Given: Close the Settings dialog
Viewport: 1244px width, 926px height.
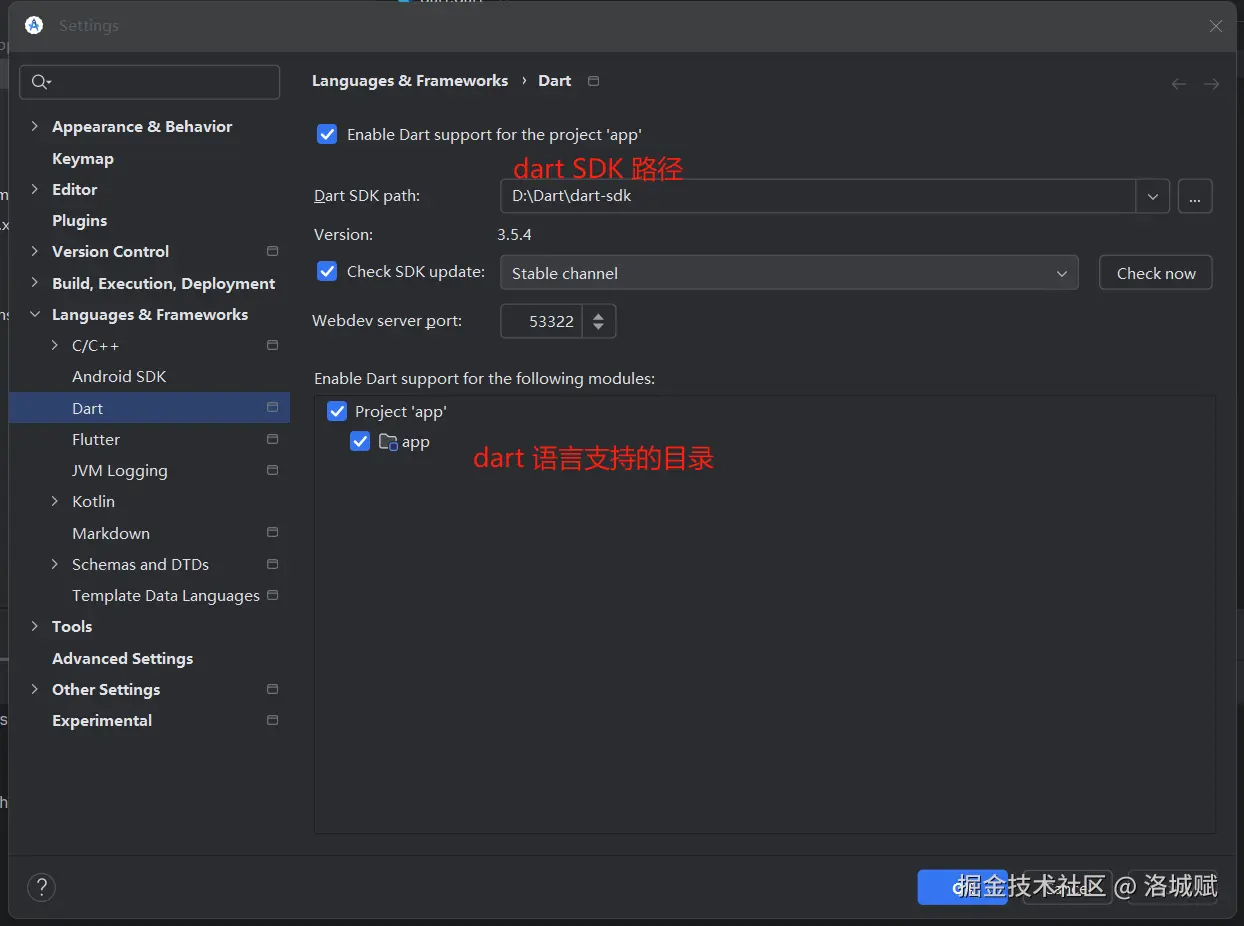Looking at the screenshot, I should tap(1215, 26).
